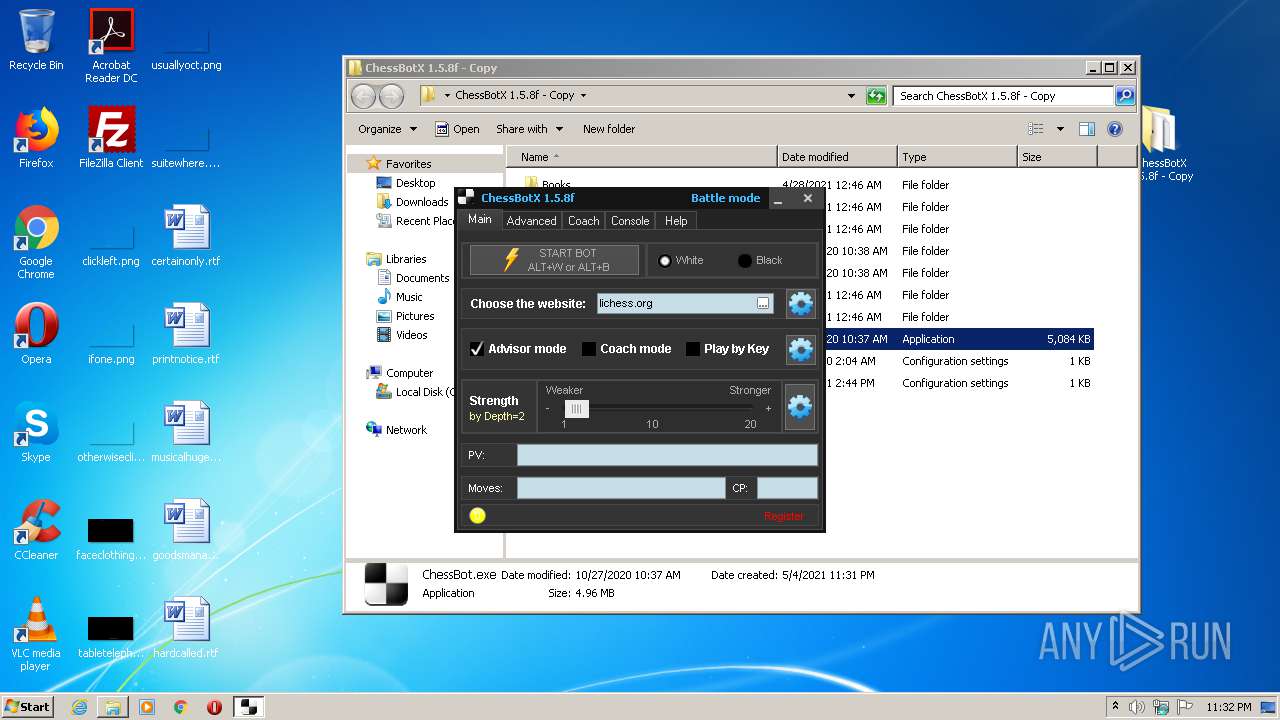This screenshot has height=720, width=1280.
Task: Select Network in navigation pane
Action: [396, 430]
